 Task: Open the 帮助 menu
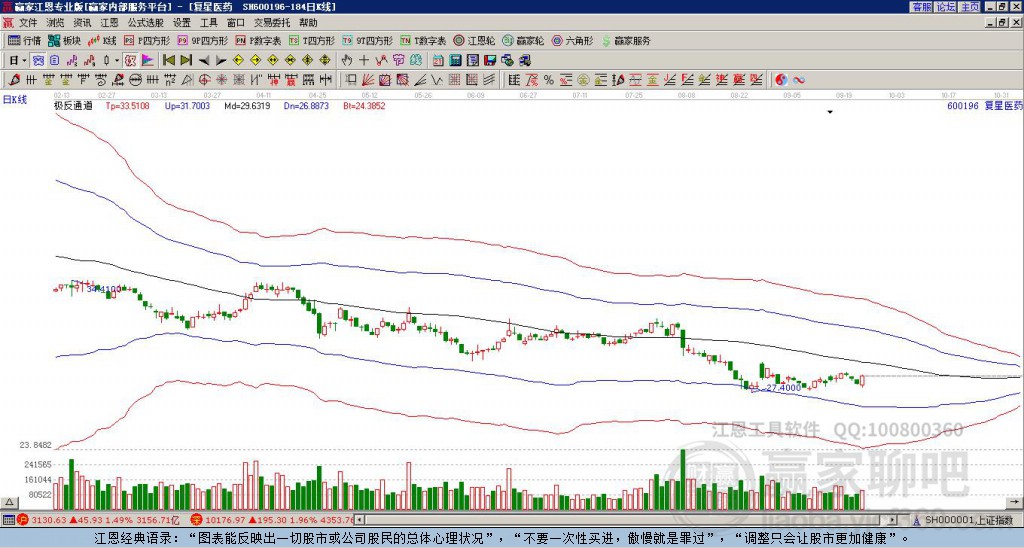click(x=308, y=23)
